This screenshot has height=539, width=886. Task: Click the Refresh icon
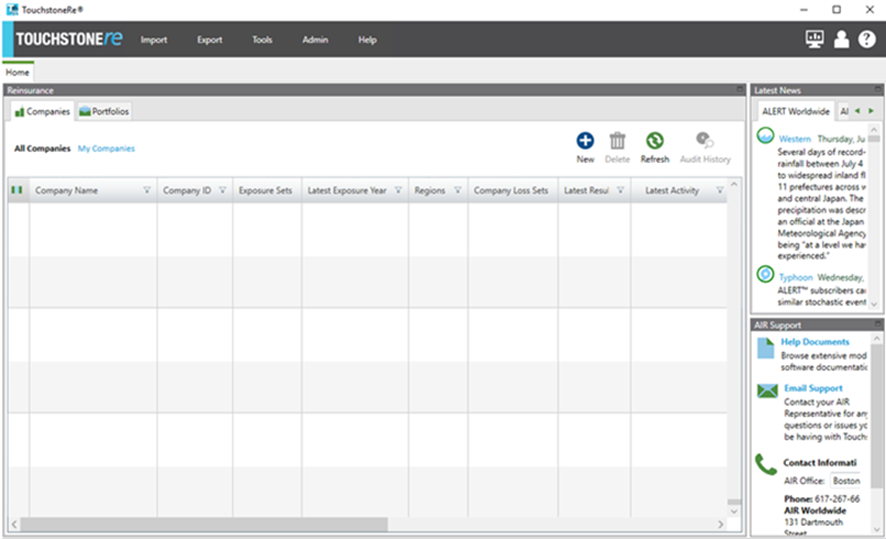tap(655, 141)
